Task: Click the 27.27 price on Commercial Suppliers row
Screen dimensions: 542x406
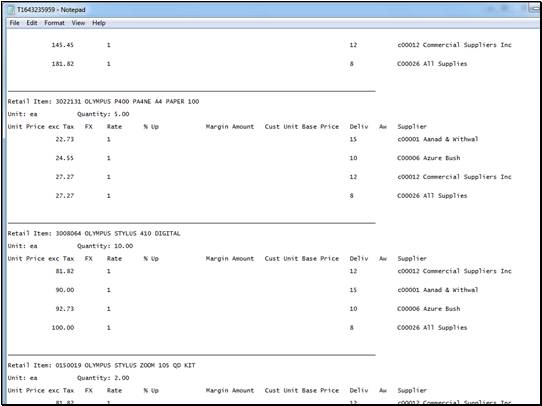Action: (65, 177)
